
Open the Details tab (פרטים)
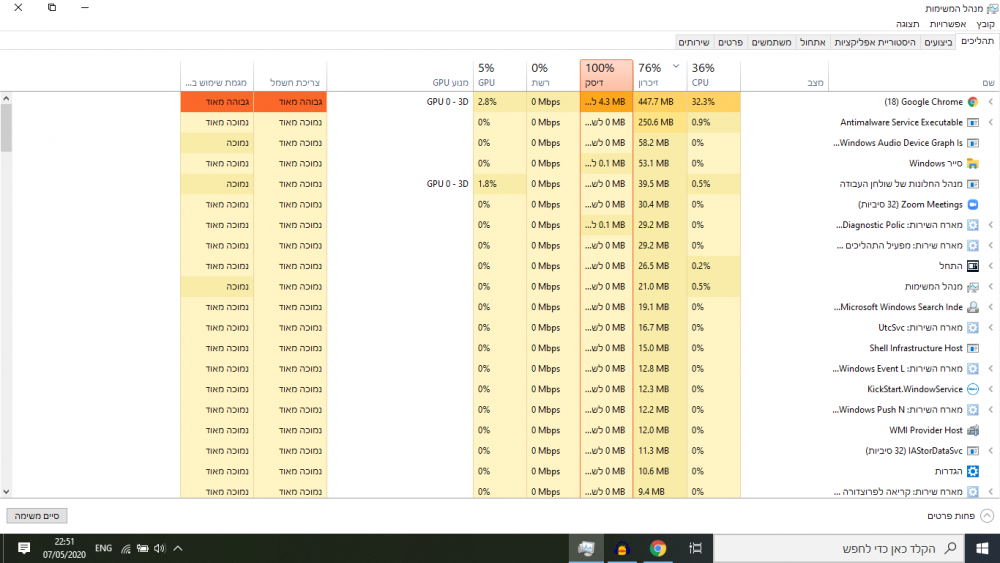point(730,42)
